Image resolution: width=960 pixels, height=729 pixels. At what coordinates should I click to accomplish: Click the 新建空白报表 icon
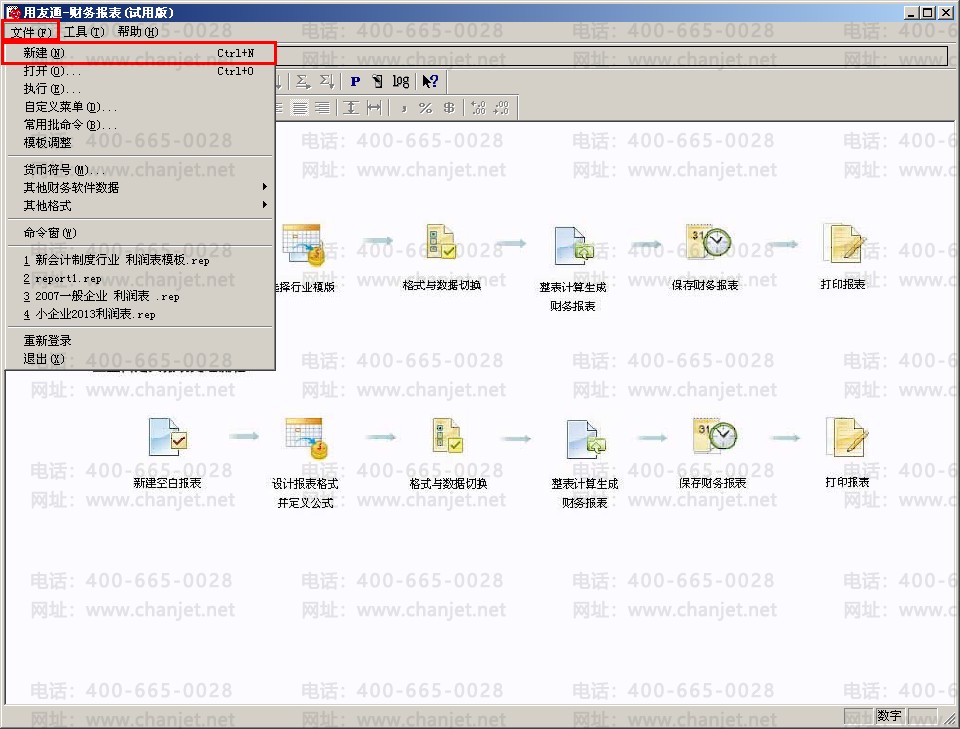[x=168, y=437]
